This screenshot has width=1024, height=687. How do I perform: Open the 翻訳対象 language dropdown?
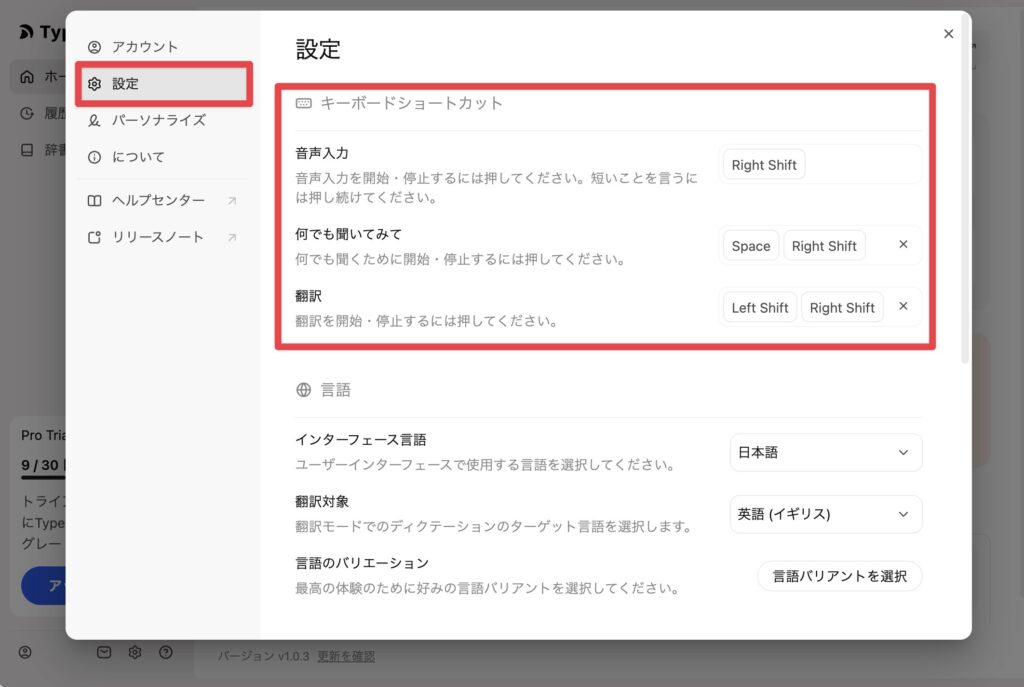coord(825,514)
